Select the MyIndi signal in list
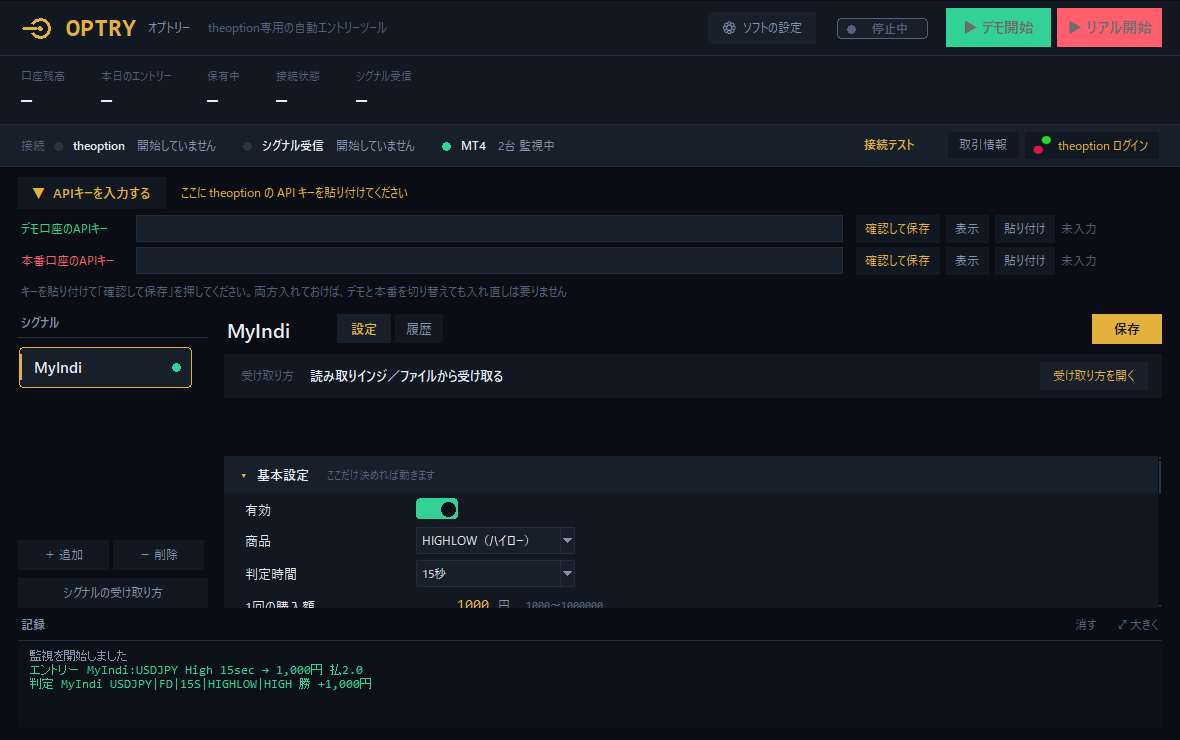The width and height of the screenshot is (1180, 740). point(105,367)
